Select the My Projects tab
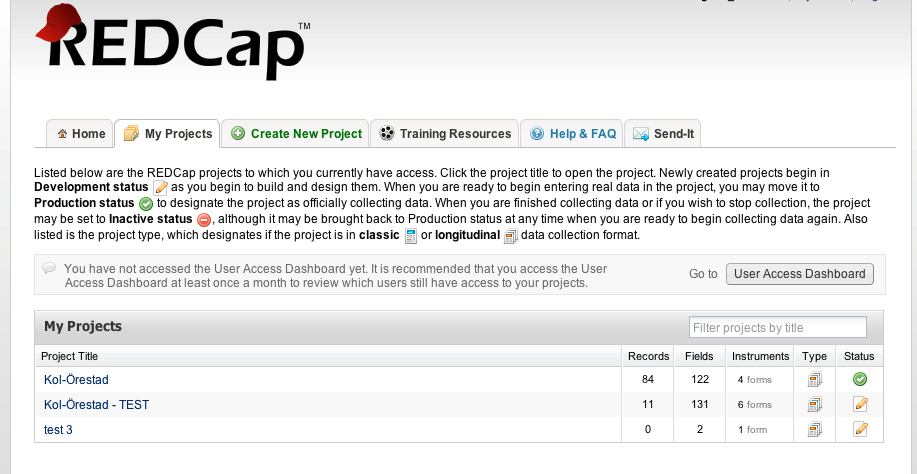917x474 pixels. [x=167, y=134]
